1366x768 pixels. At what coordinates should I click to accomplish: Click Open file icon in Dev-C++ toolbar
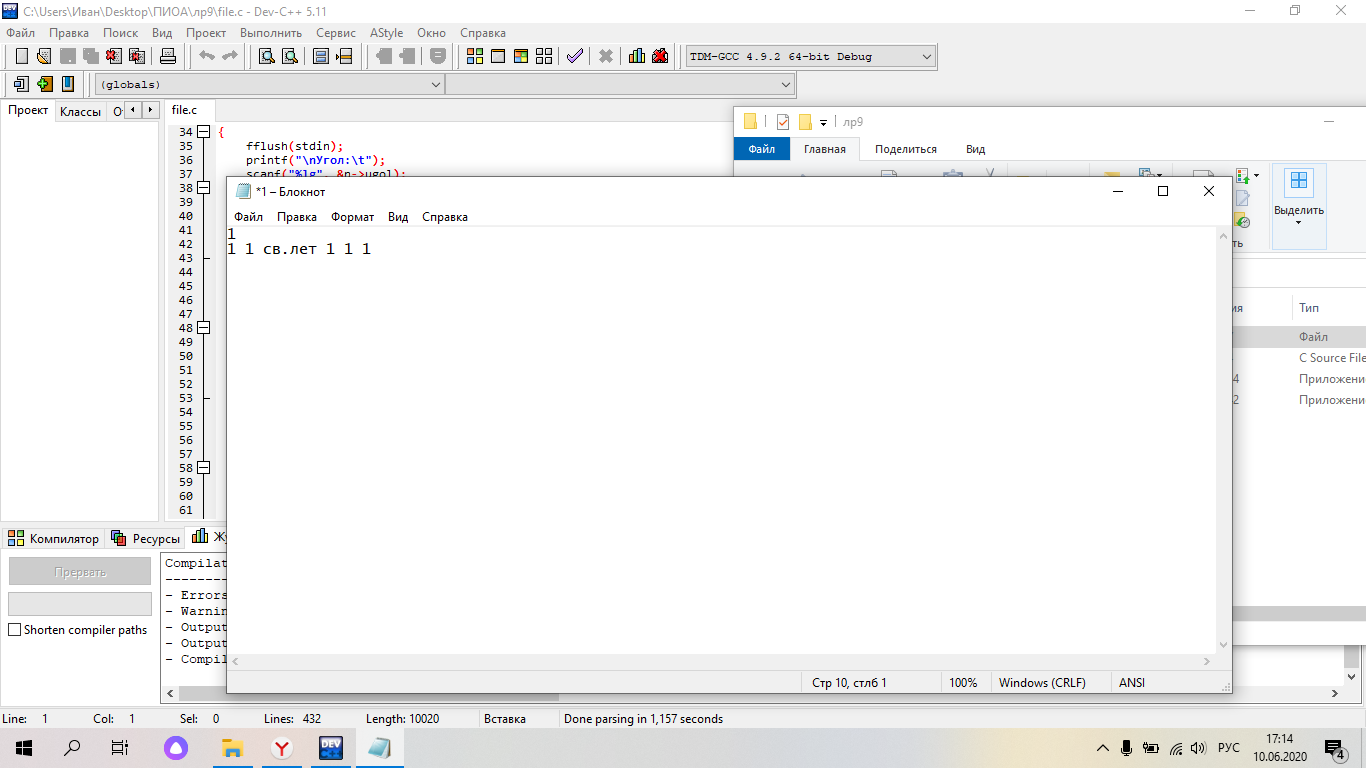(44, 56)
